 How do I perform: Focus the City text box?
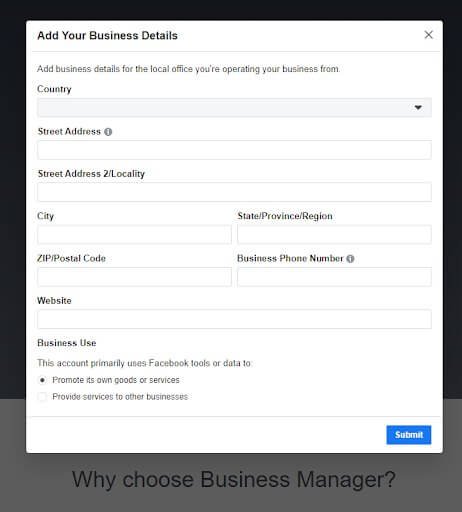click(134, 234)
